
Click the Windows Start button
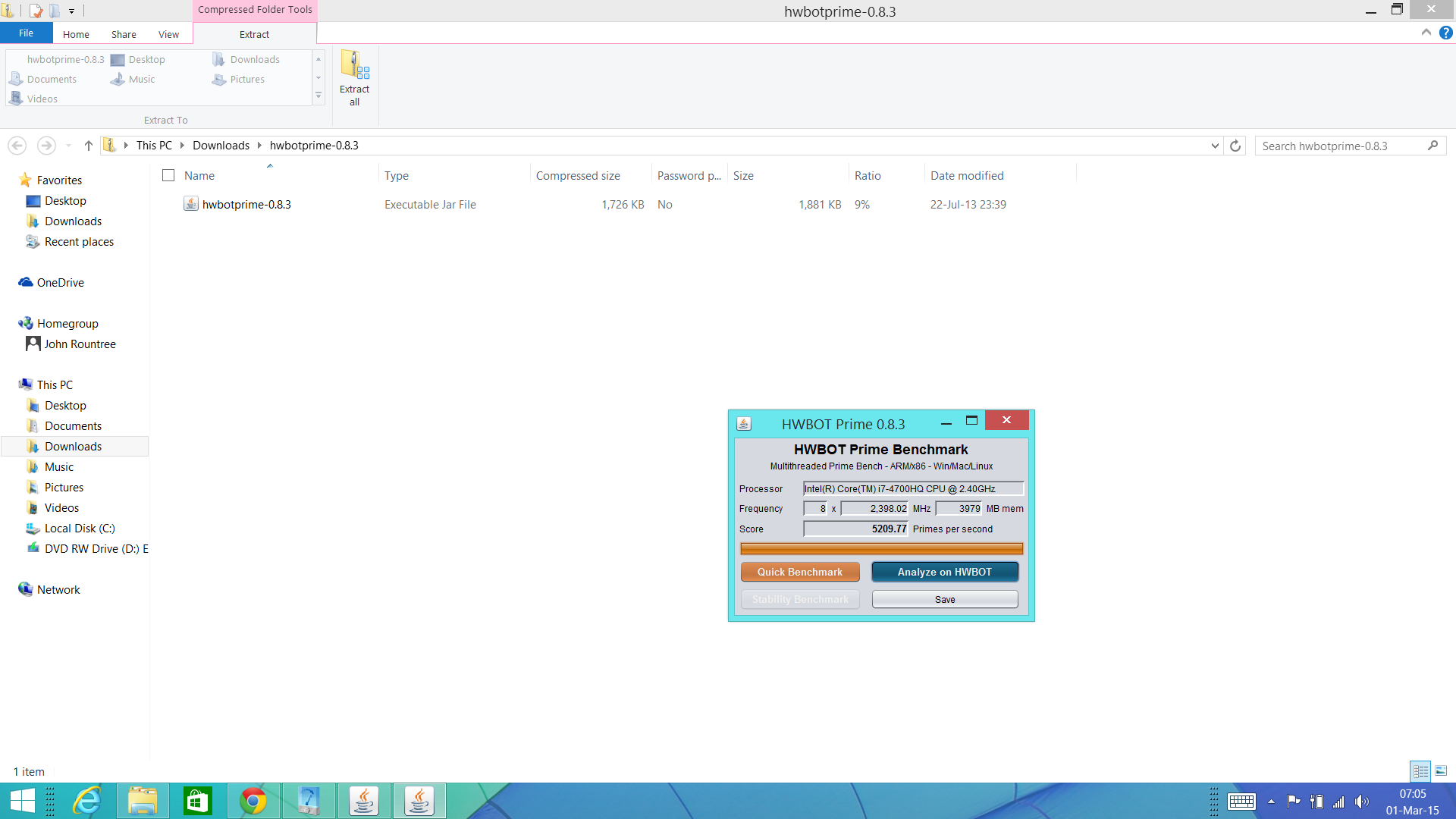click(x=22, y=801)
